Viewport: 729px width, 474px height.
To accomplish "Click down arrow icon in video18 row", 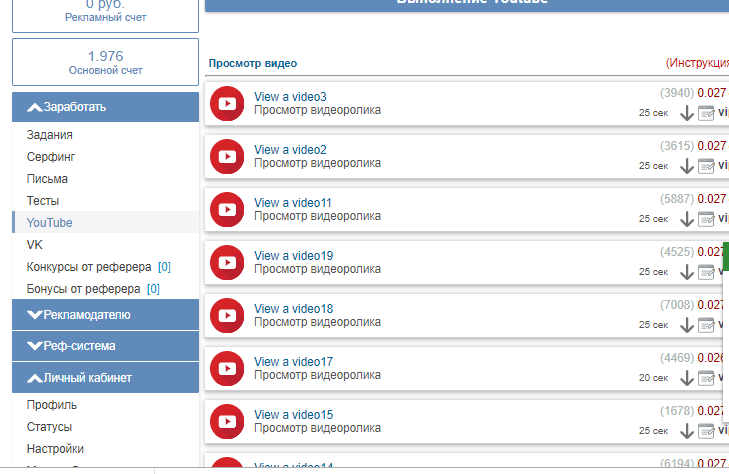I will coord(687,325).
